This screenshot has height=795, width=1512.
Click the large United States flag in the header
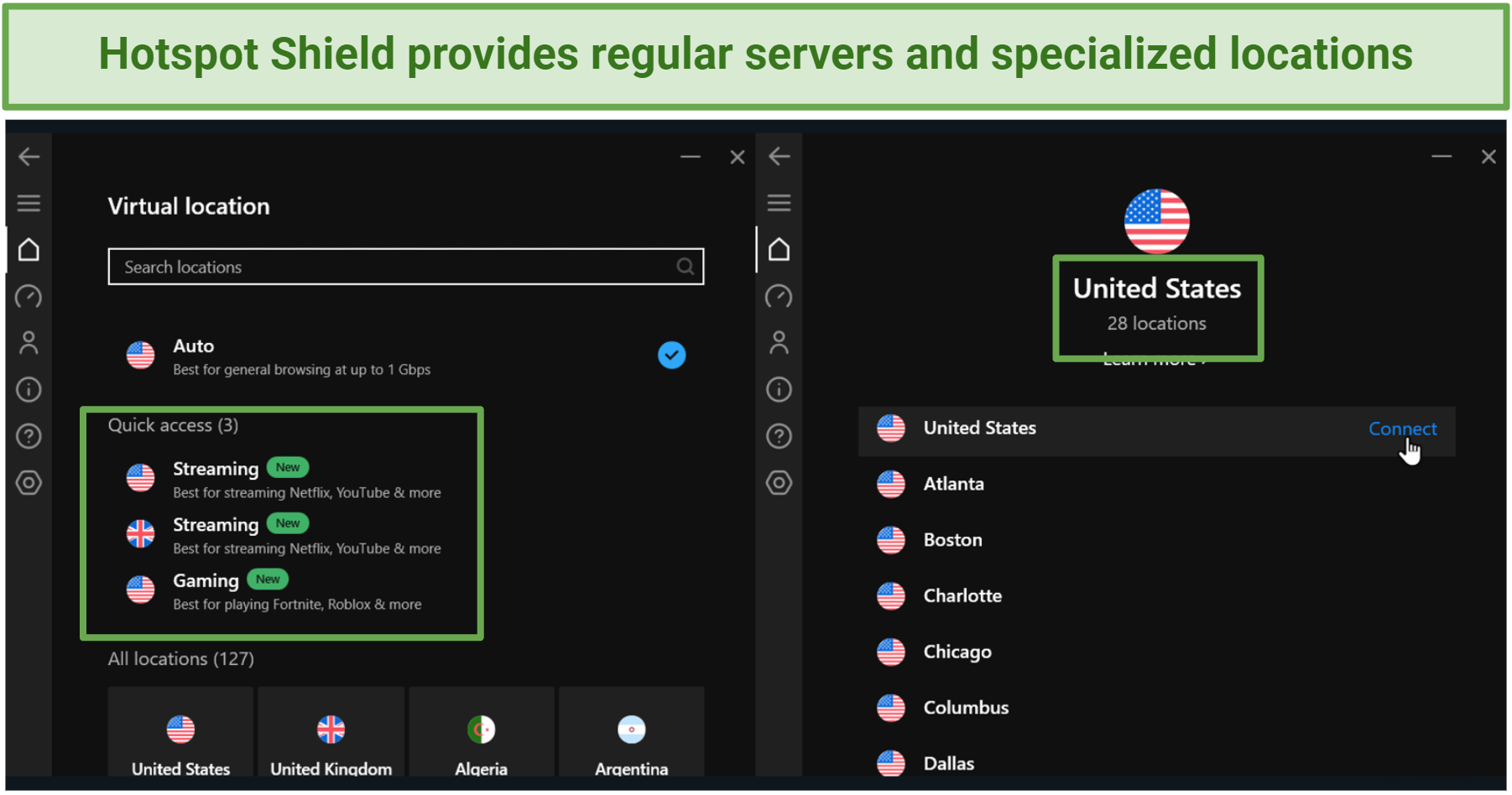click(1157, 221)
